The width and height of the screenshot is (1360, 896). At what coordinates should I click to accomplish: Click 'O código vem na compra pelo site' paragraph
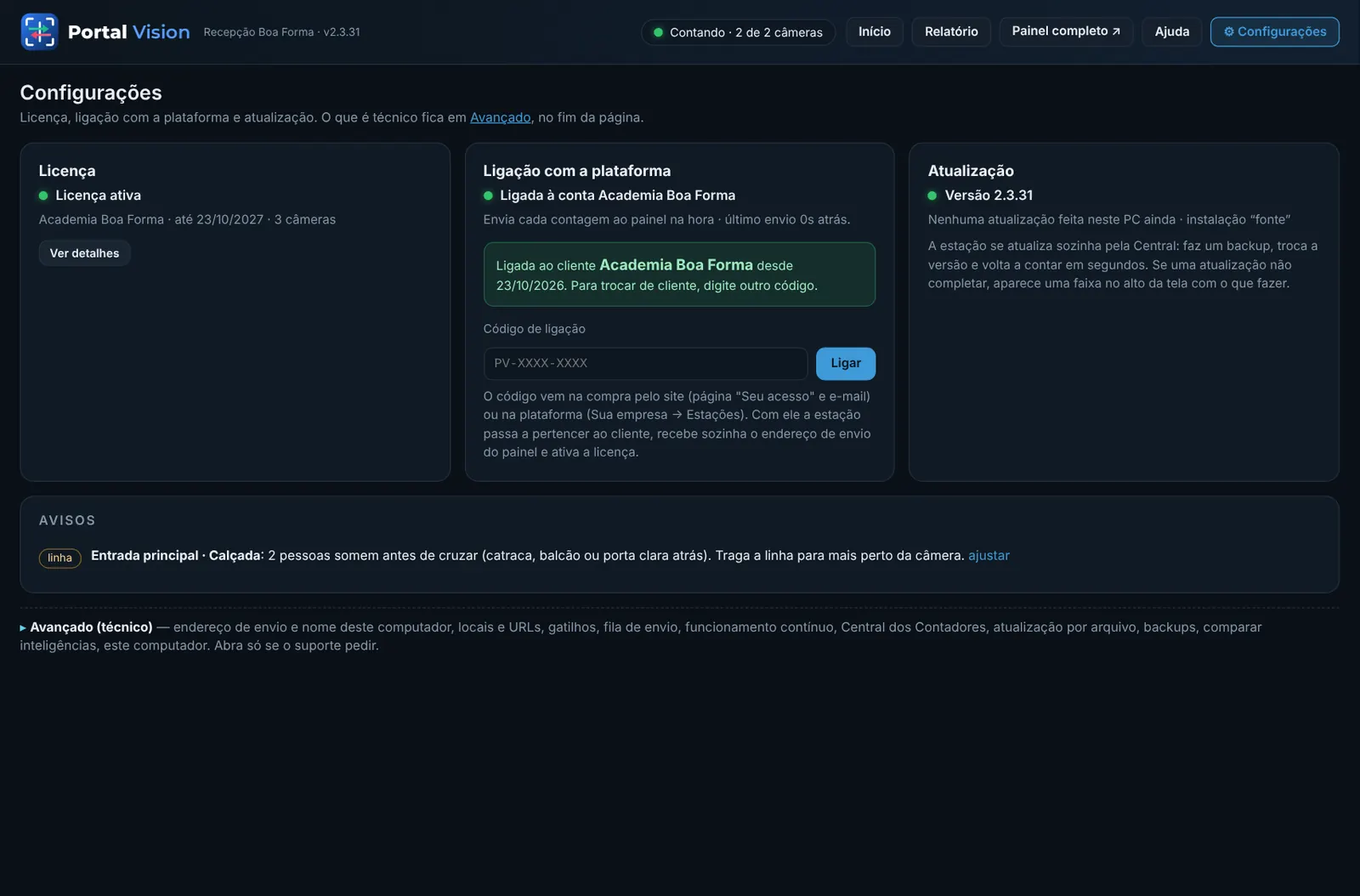(677, 424)
